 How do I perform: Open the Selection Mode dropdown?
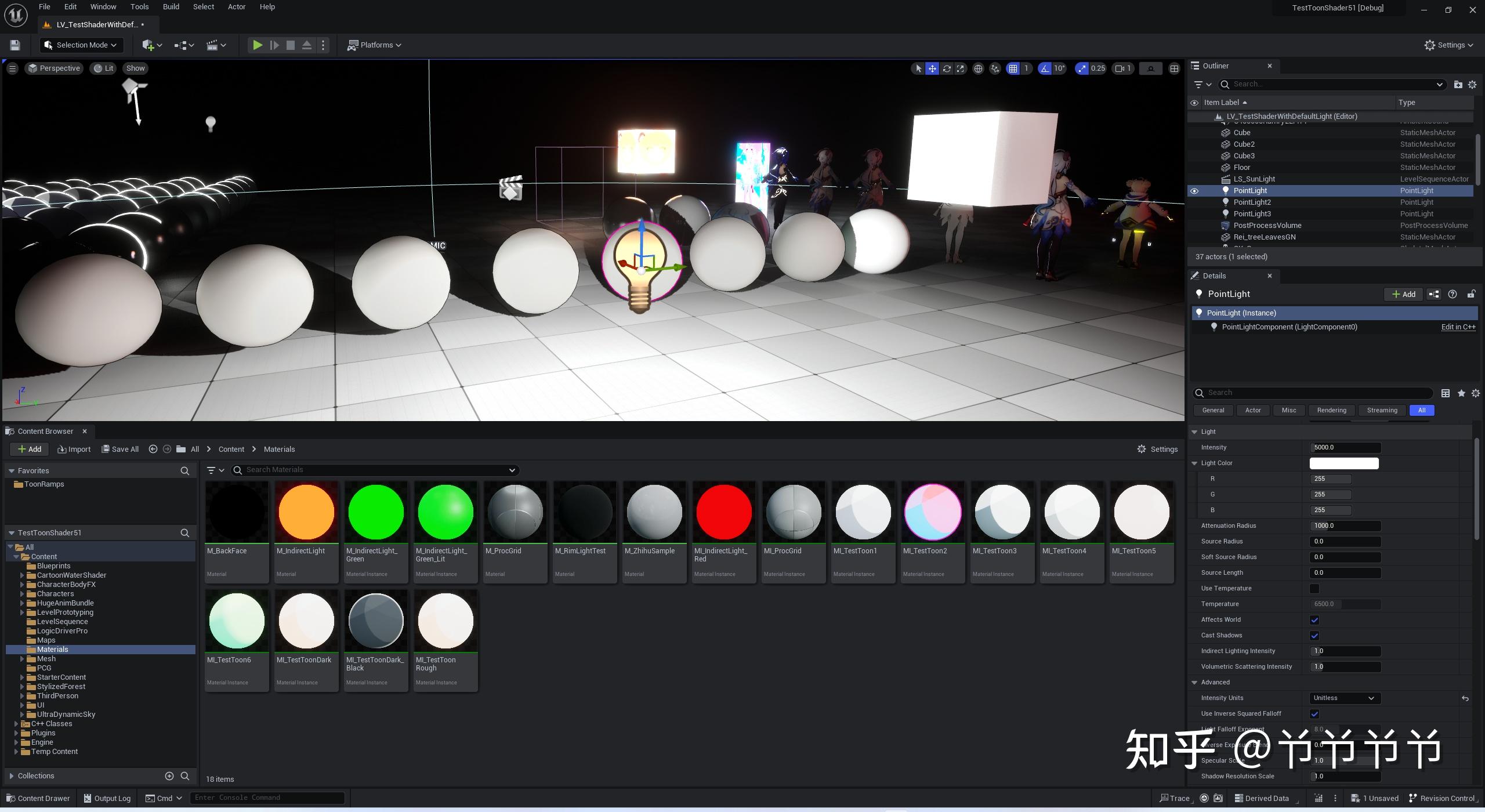81,45
